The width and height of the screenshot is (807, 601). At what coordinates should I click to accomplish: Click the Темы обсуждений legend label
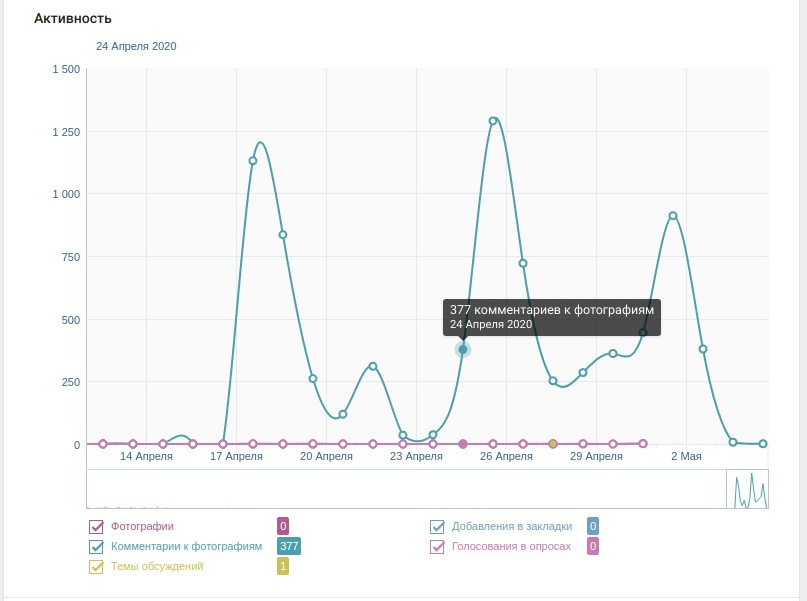[x=157, y=567]
